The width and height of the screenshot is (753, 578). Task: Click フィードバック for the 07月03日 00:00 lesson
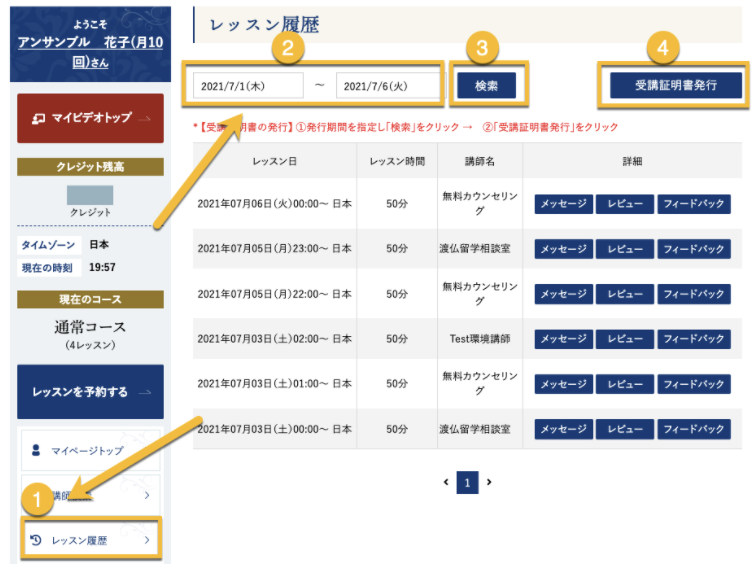(694, 429)
